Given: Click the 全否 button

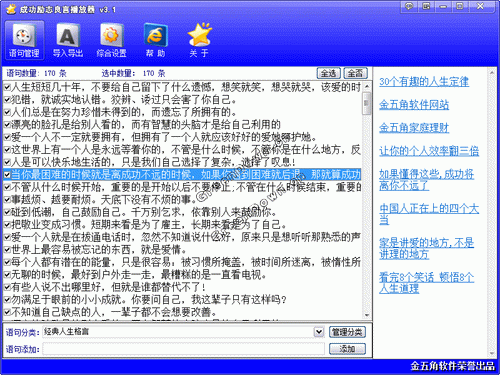Looking at the screenshot, I should click(x=355, y=73).
